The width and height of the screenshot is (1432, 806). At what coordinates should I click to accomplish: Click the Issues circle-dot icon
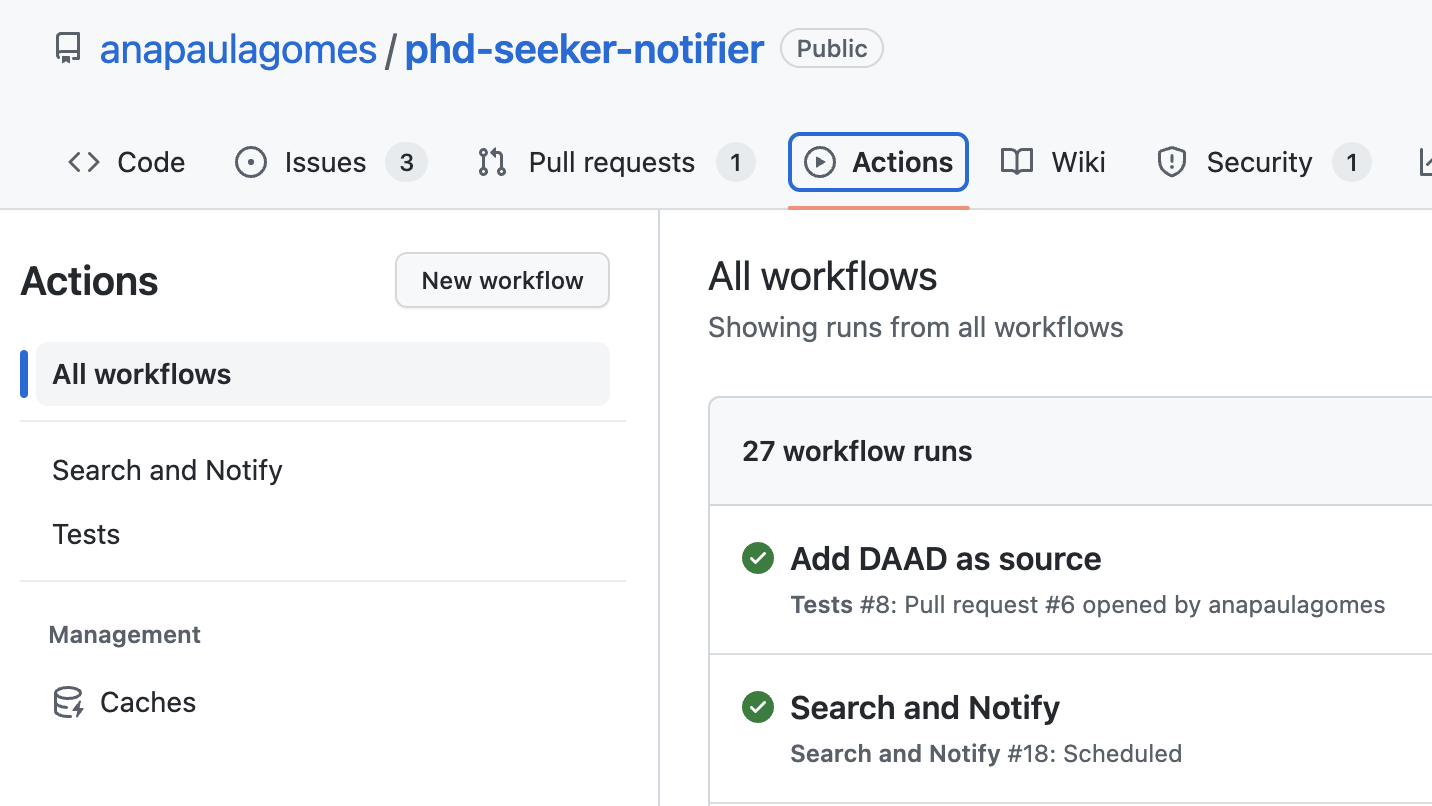click(x=251, y=162)
